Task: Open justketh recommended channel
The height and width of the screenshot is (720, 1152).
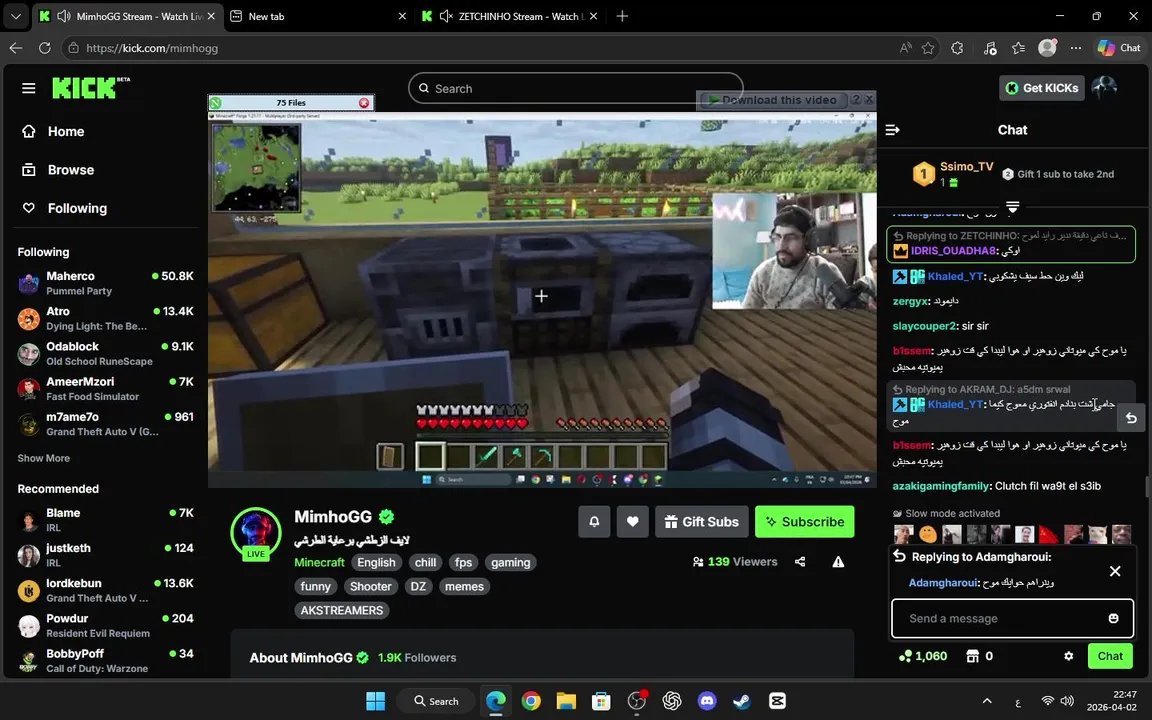Action: click(106, 555)
